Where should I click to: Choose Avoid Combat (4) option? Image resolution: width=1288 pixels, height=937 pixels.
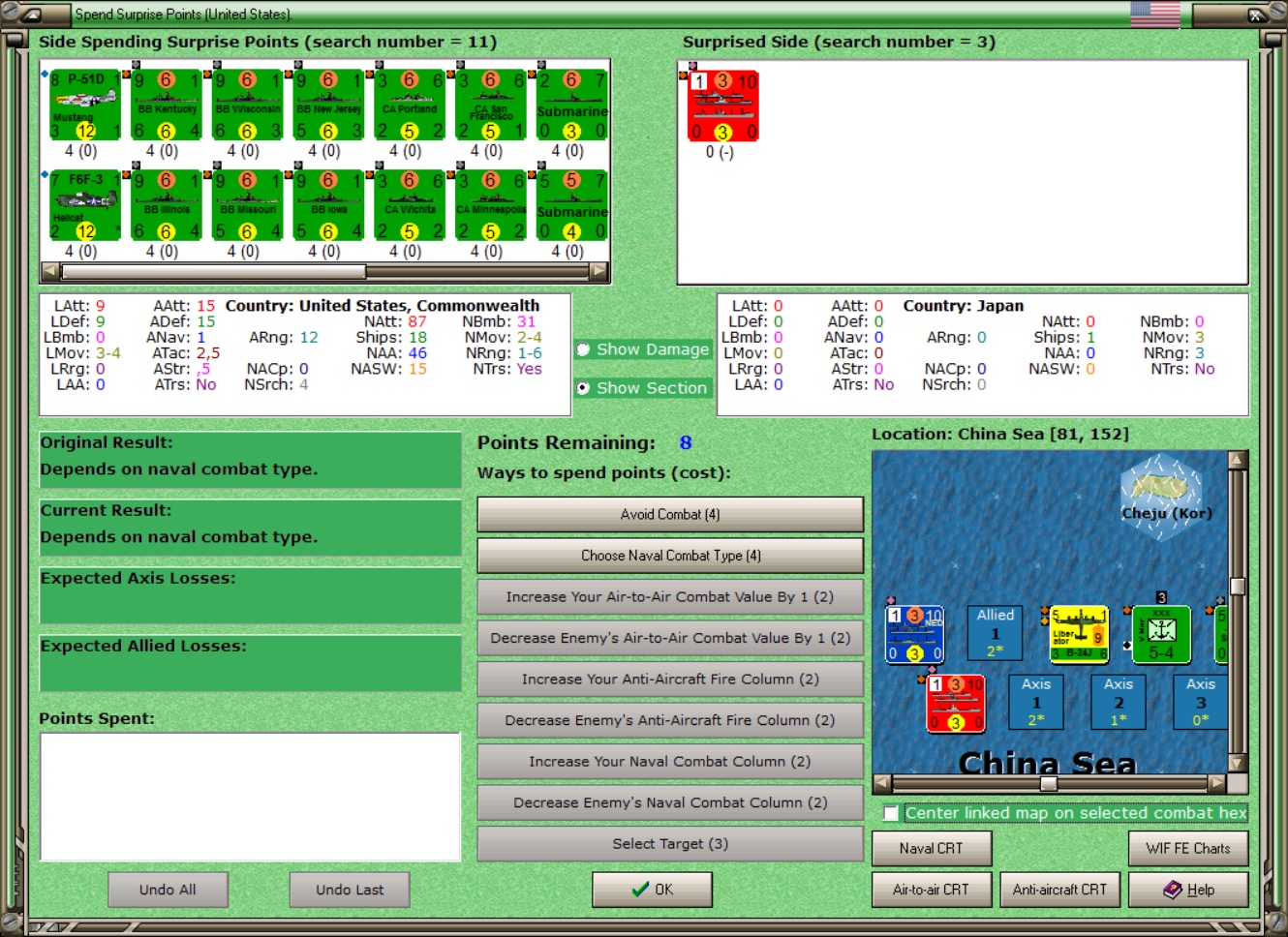[670, 515]
